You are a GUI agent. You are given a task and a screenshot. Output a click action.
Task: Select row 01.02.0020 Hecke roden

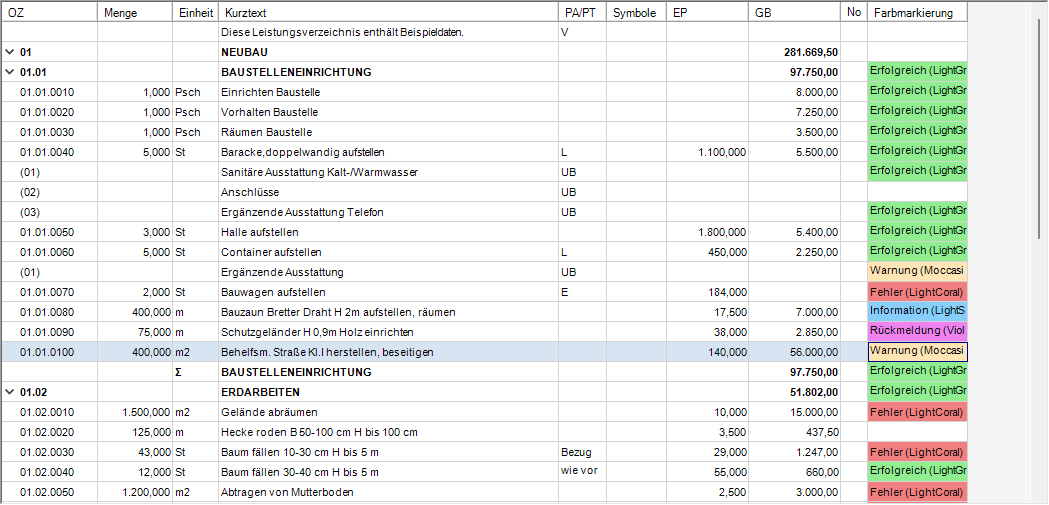pyautogui.click(x=484, y=431)
